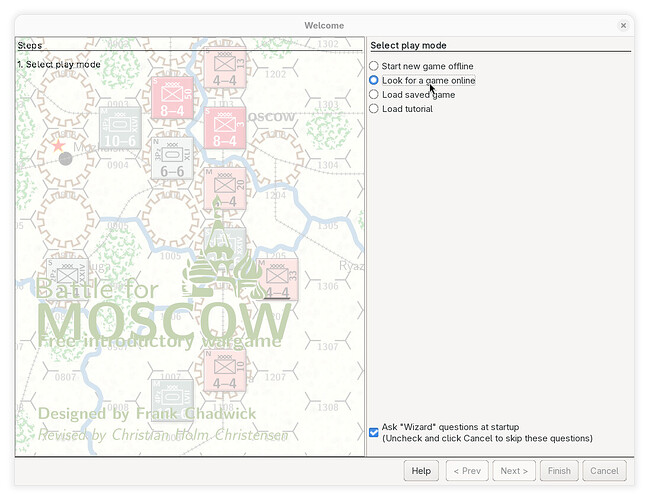Screen dimensions: 649x500
Task: Close the Welcome dialog window
Action: (x=623, y=25)
